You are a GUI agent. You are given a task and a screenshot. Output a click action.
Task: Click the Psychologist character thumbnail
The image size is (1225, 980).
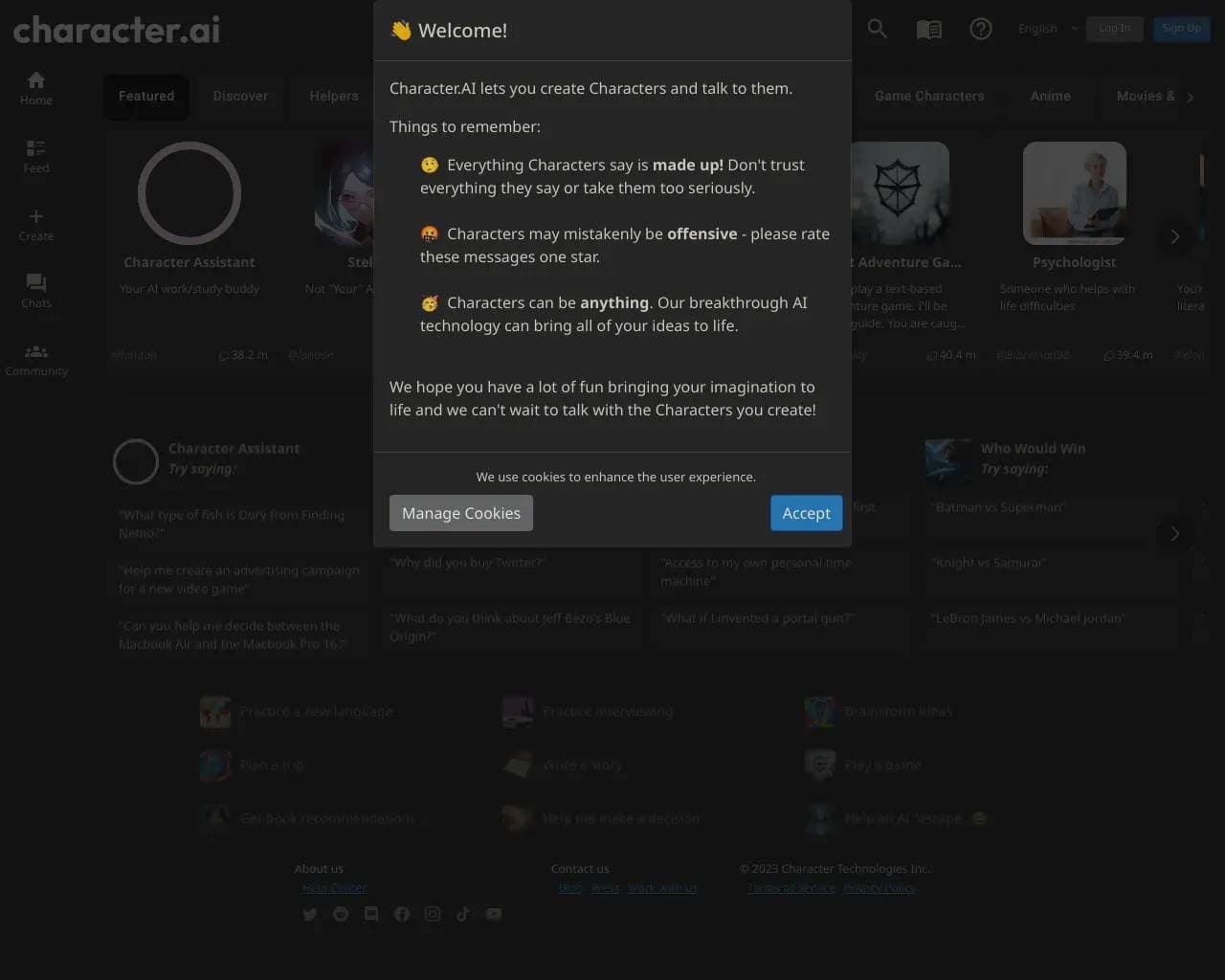1075,193
